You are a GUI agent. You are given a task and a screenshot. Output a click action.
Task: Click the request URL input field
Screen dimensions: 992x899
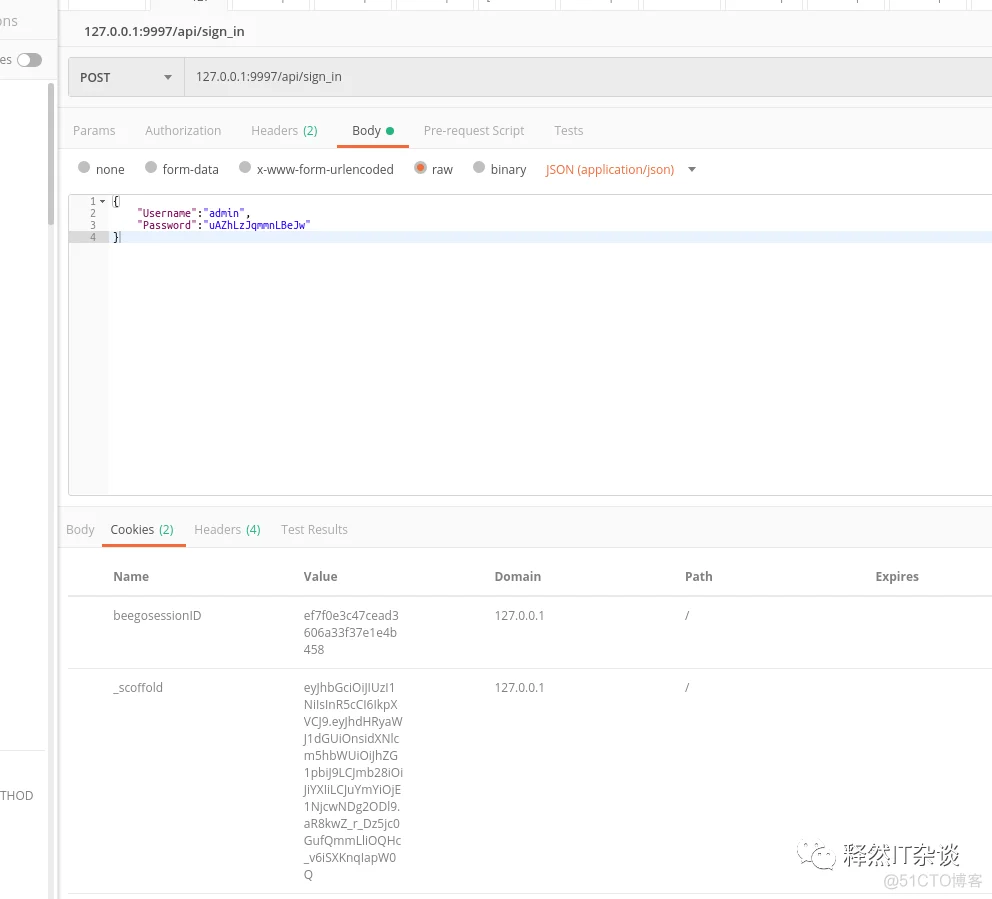[588, 77]
